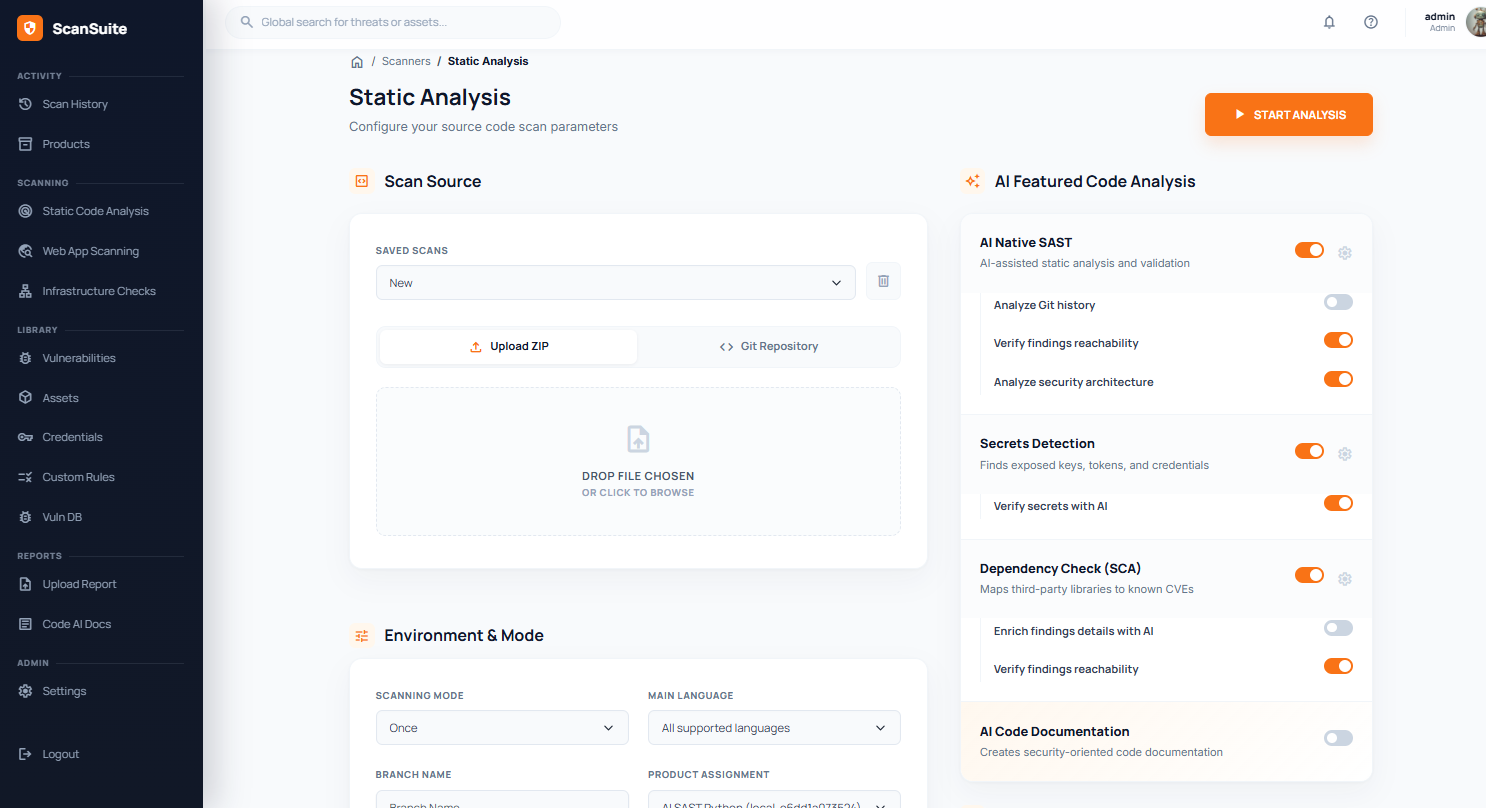
Task: Toggle the Secrets Detection switch
Action: tap(1309, 451)
